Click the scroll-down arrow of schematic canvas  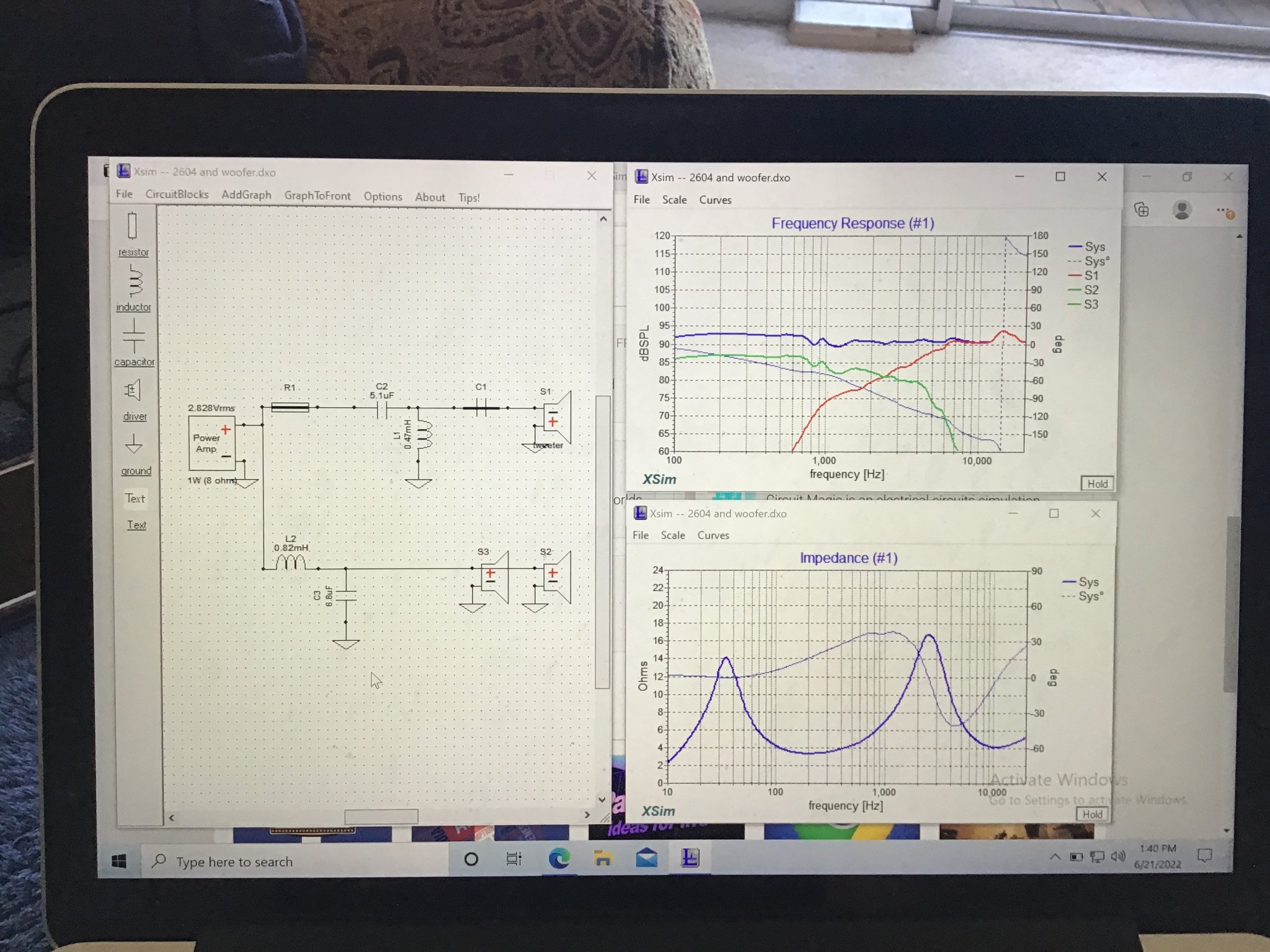point(602,800)
